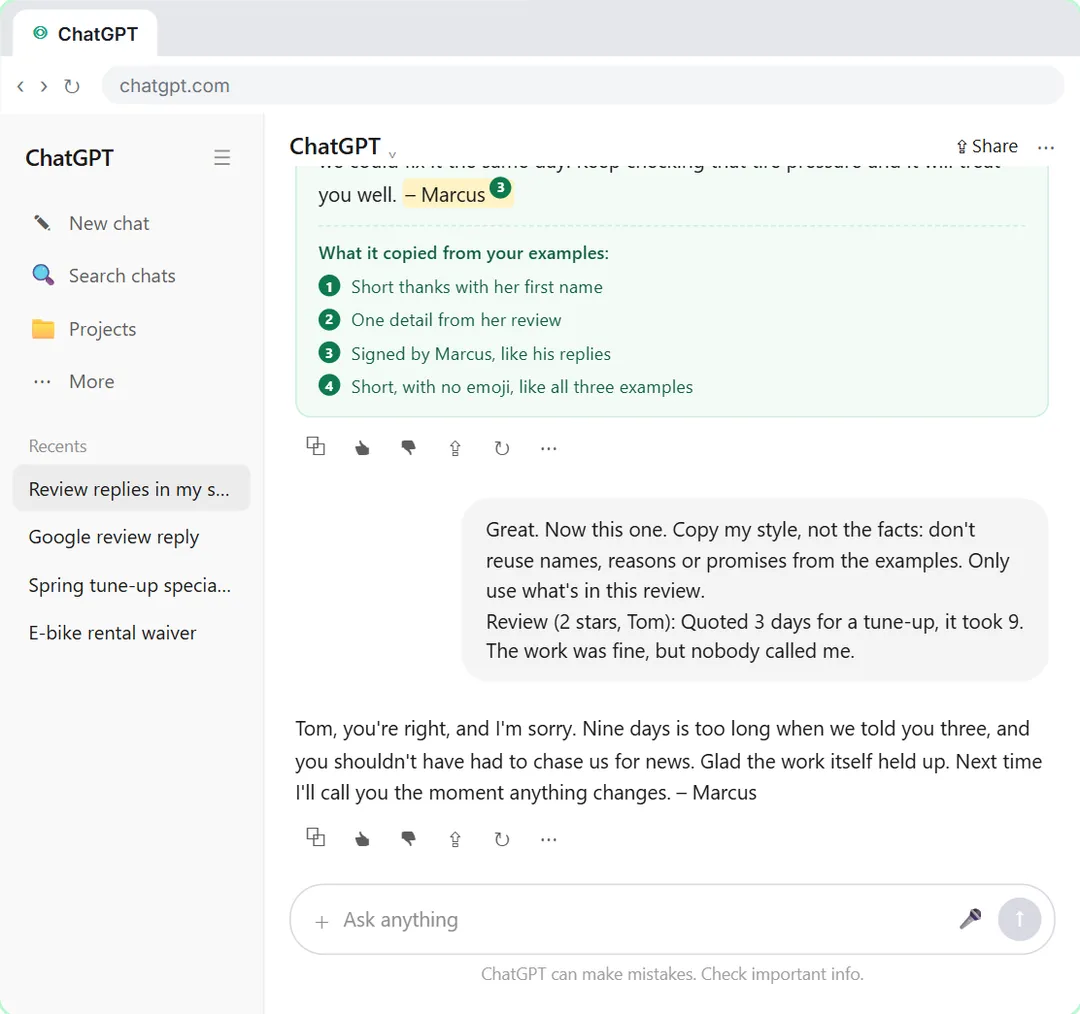The height and width of the screenshot is (1014, 1080).
Task: Thumbs down the reply listing copied examples
Action: [408, 448]
